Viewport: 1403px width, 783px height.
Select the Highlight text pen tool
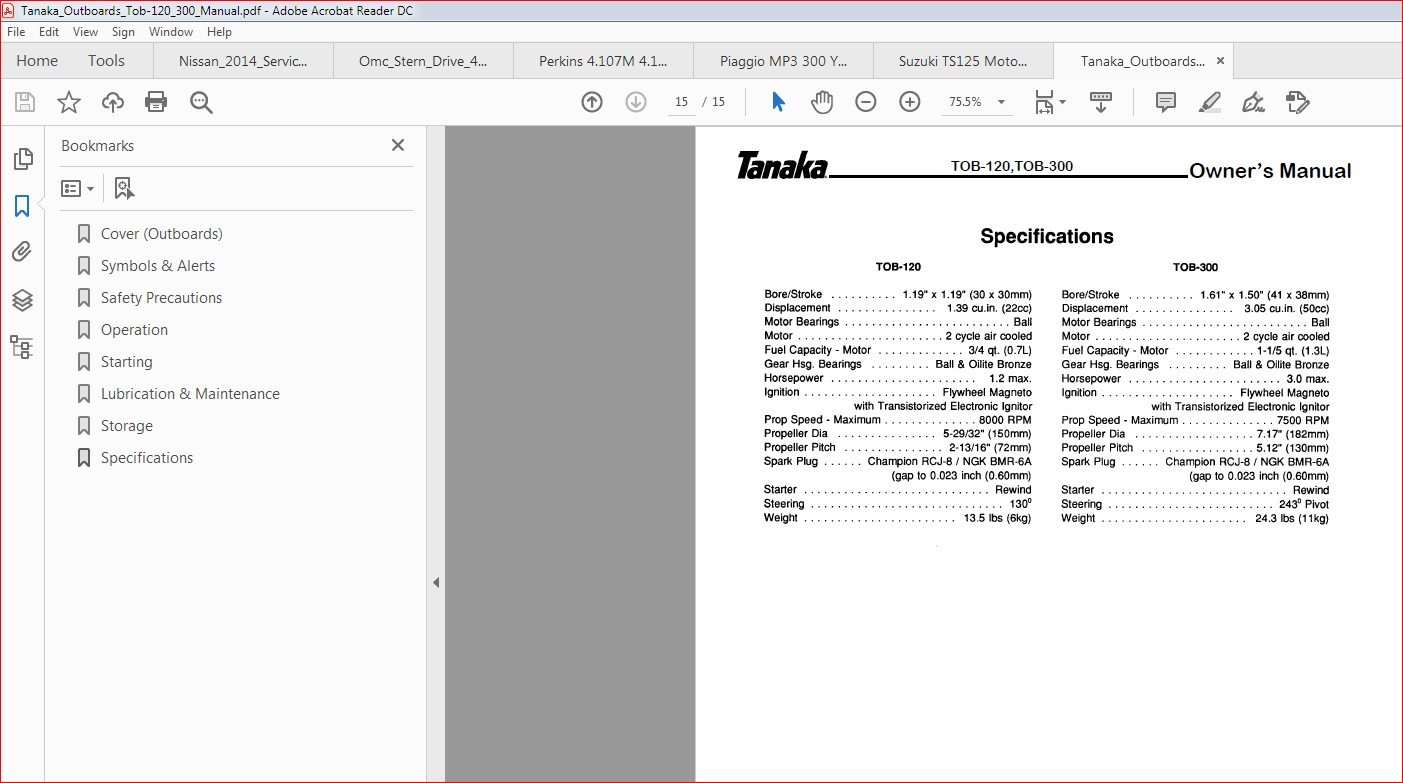pyautogui.click(x=1210, y=102)
